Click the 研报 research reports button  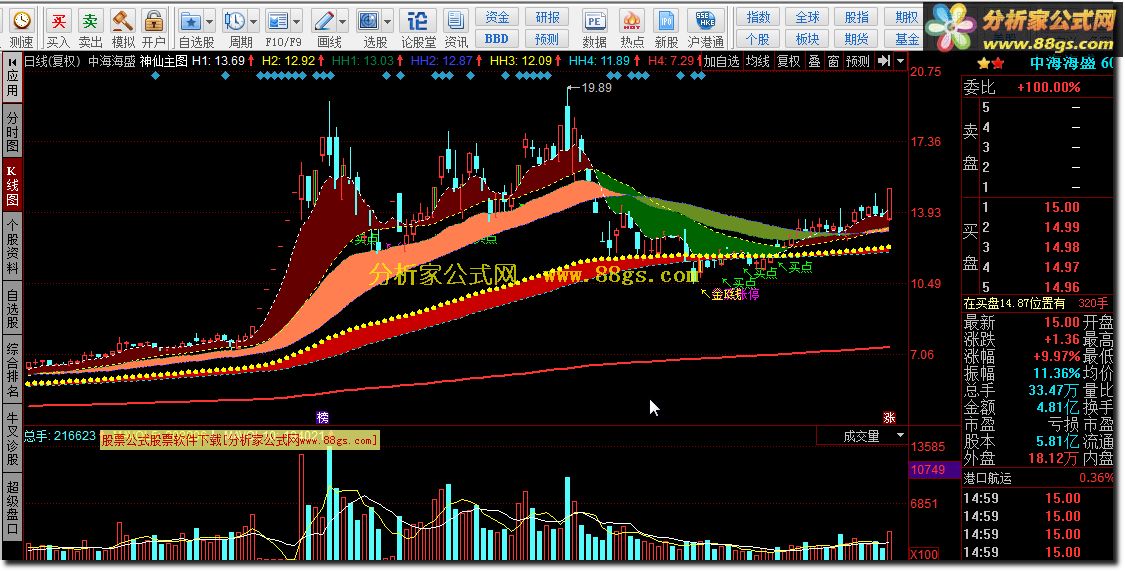click(x=547, y=16)
